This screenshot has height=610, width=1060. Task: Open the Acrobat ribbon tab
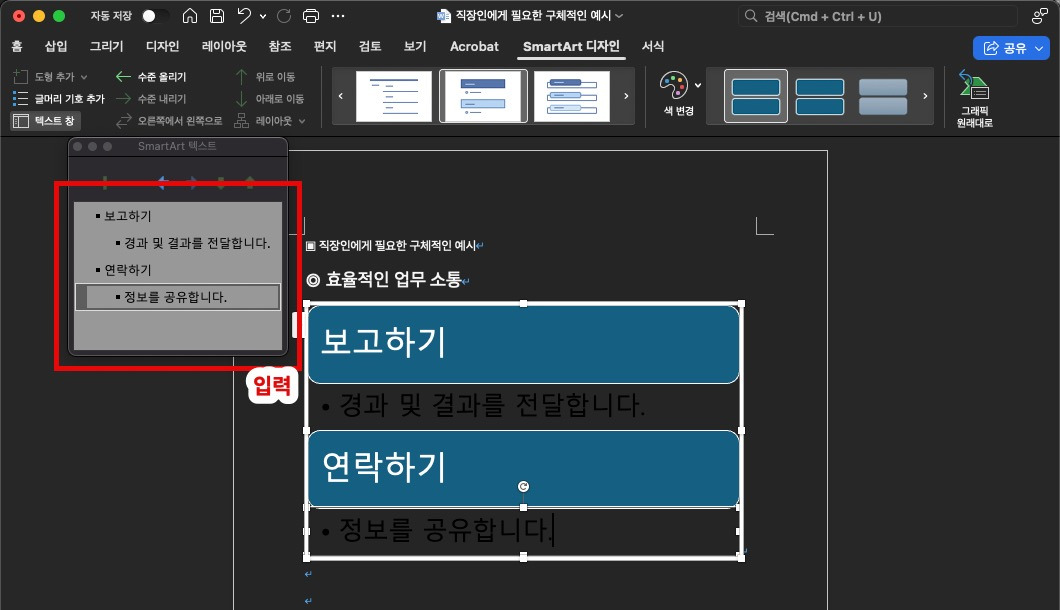(x=474, y=46)
